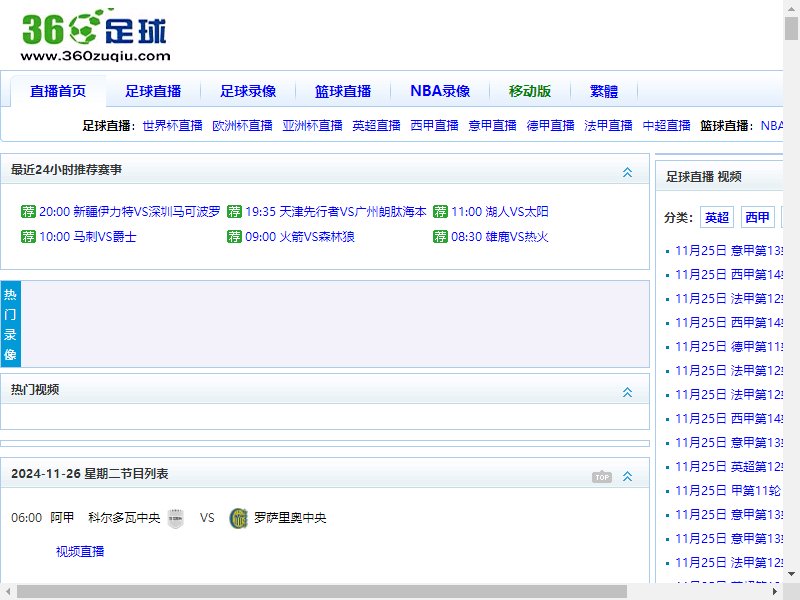
Task: Switch to the 直播首页 tab
Action: click(x=58, y=91)
